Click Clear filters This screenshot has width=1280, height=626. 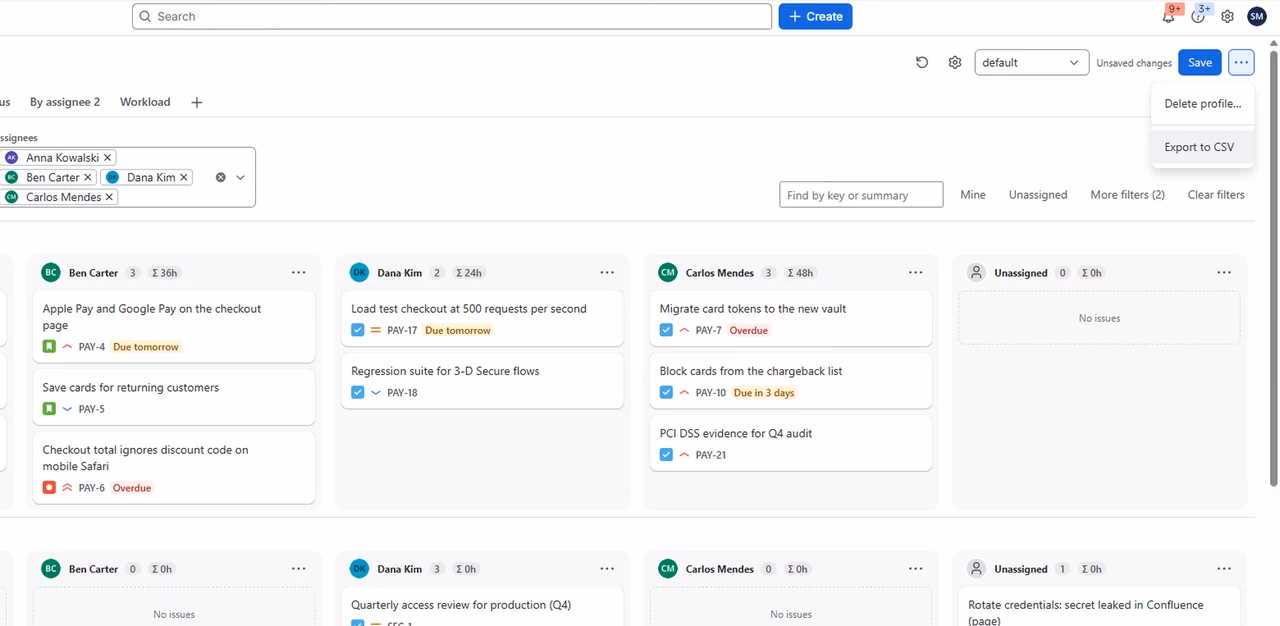tap(1216, 195)
